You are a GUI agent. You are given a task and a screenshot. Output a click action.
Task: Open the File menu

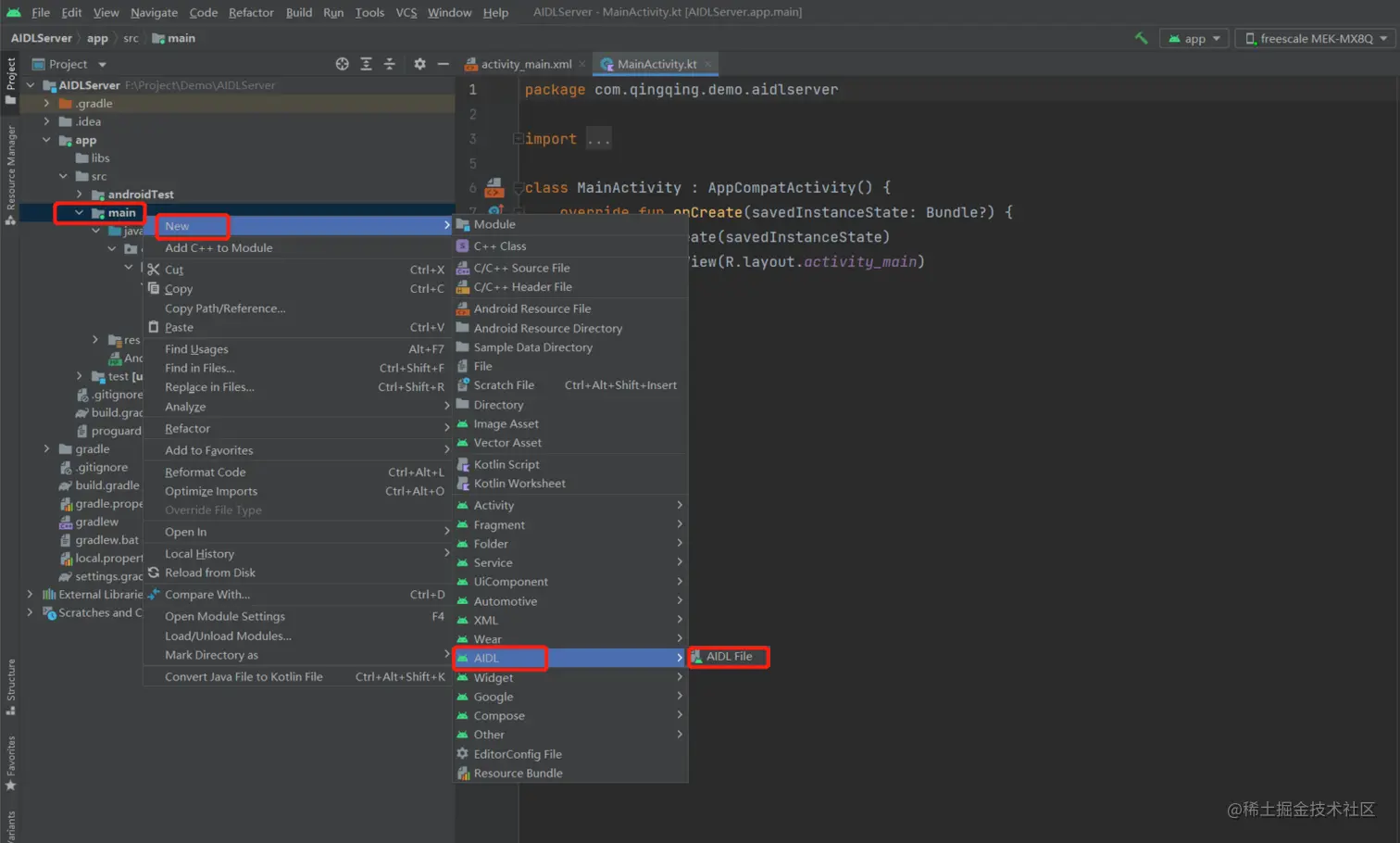click(41, 12)
